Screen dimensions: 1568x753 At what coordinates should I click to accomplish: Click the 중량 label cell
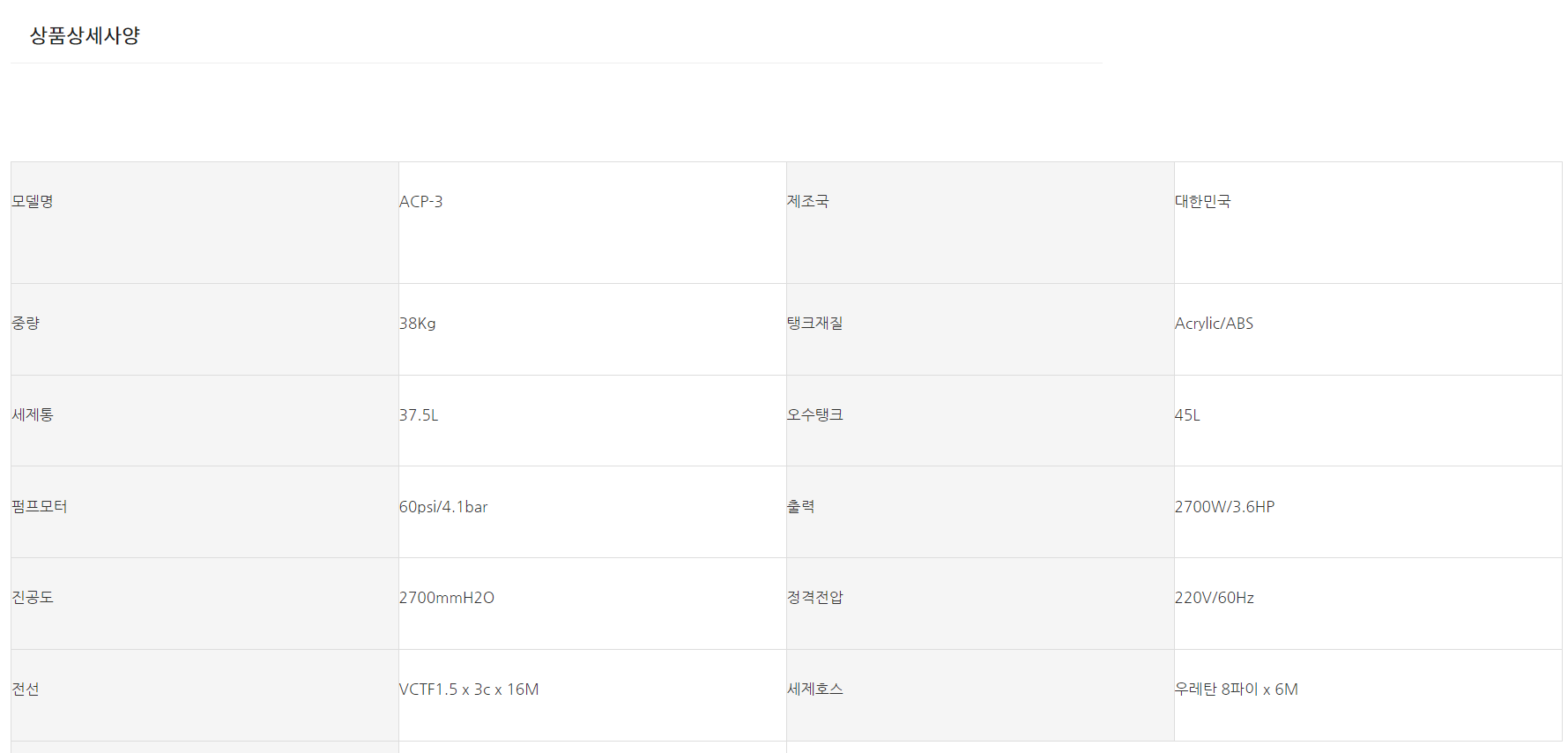point(26,323)
